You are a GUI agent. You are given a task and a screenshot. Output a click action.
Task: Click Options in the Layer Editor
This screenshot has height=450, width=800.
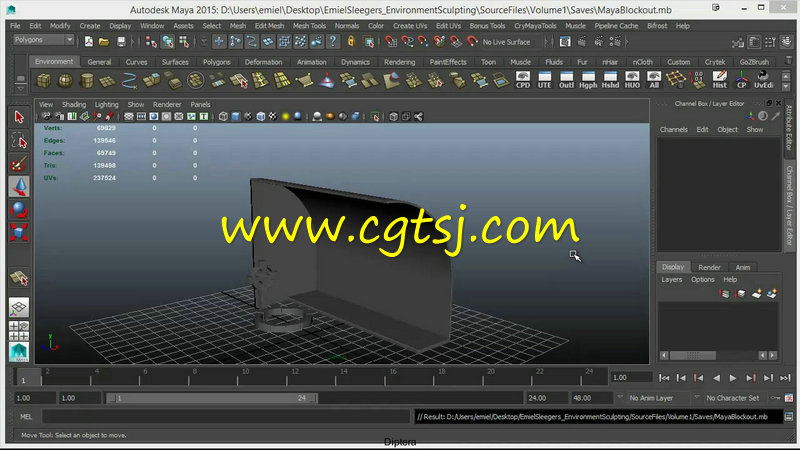(x=703, y=280)
